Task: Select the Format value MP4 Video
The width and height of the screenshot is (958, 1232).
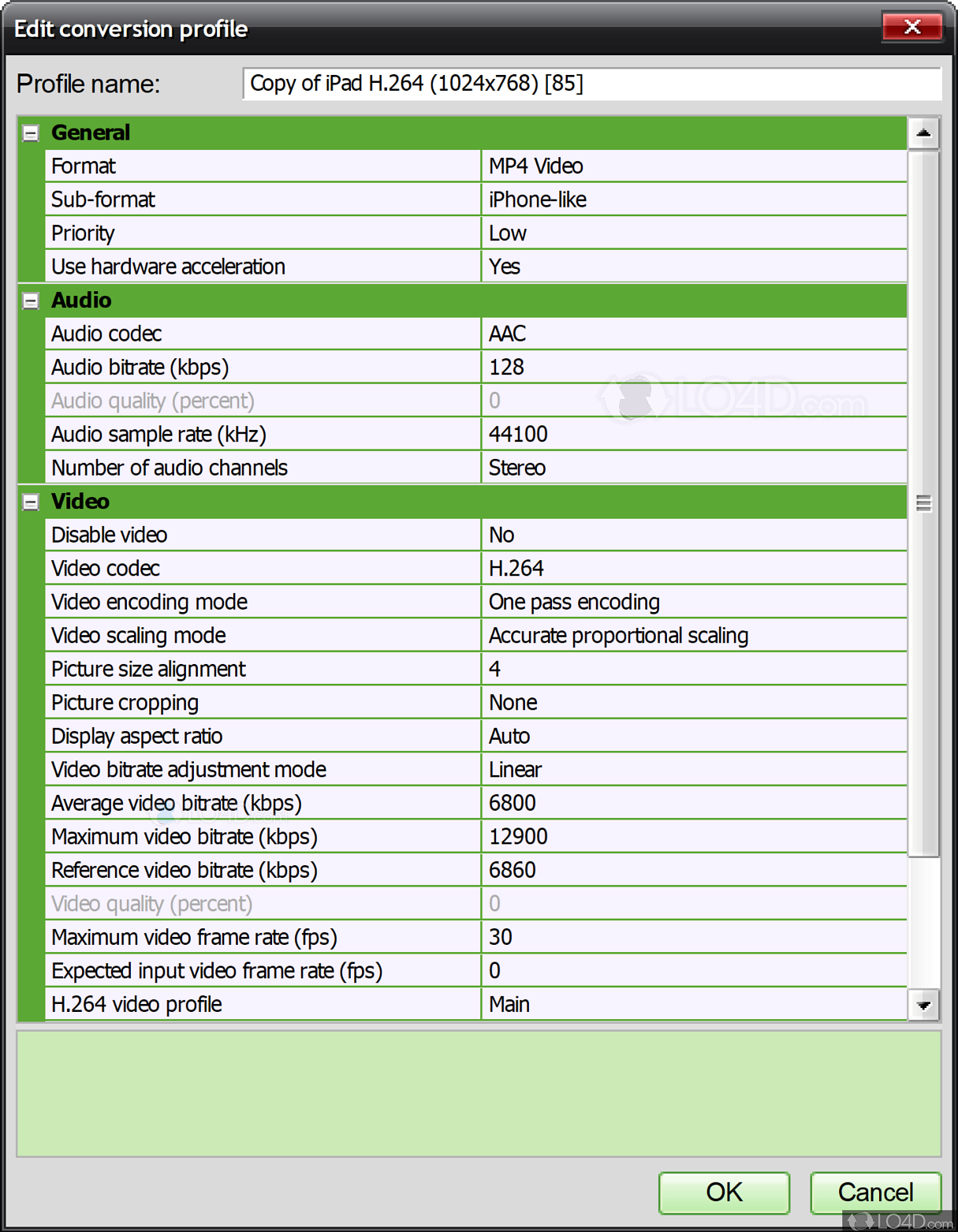Action: [694, 166]
